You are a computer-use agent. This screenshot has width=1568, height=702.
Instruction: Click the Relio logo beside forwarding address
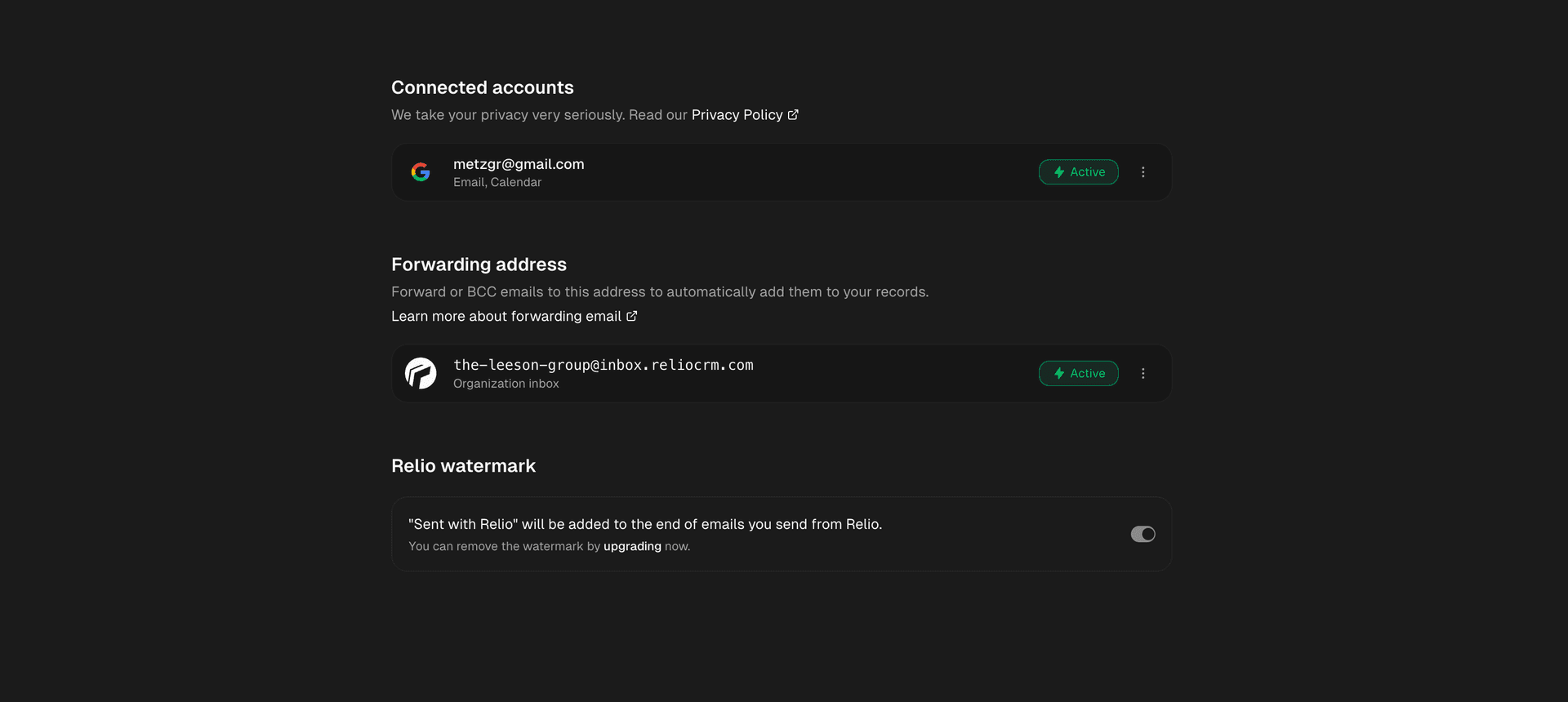421,373
